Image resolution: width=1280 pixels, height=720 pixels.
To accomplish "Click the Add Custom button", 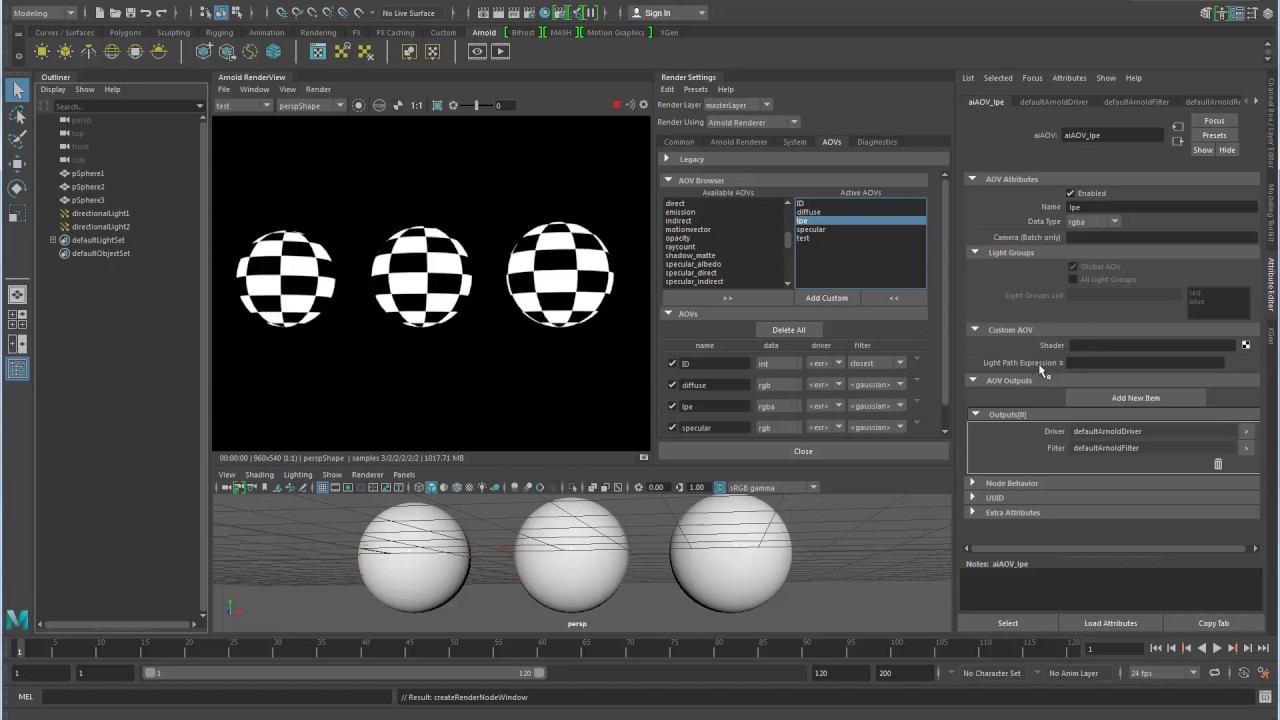I will (826, 298).
